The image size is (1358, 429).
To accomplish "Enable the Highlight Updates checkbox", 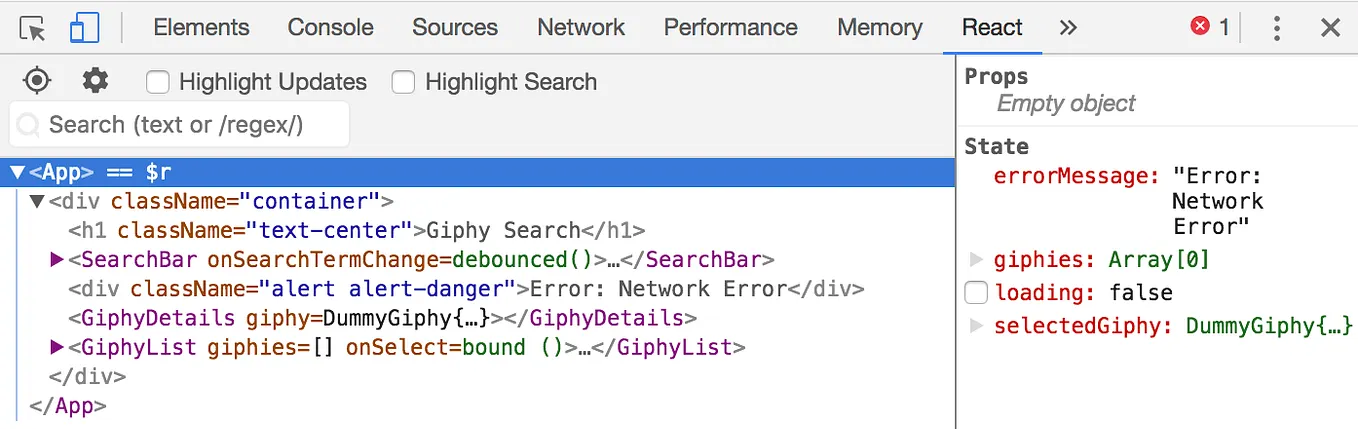I will coord(157,82).
